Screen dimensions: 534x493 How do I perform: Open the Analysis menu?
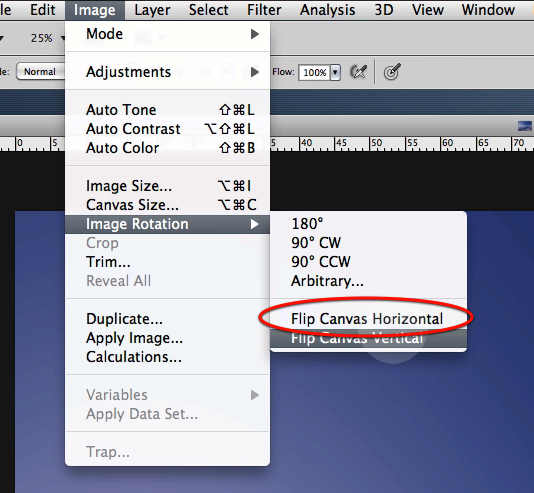point(327,10)
